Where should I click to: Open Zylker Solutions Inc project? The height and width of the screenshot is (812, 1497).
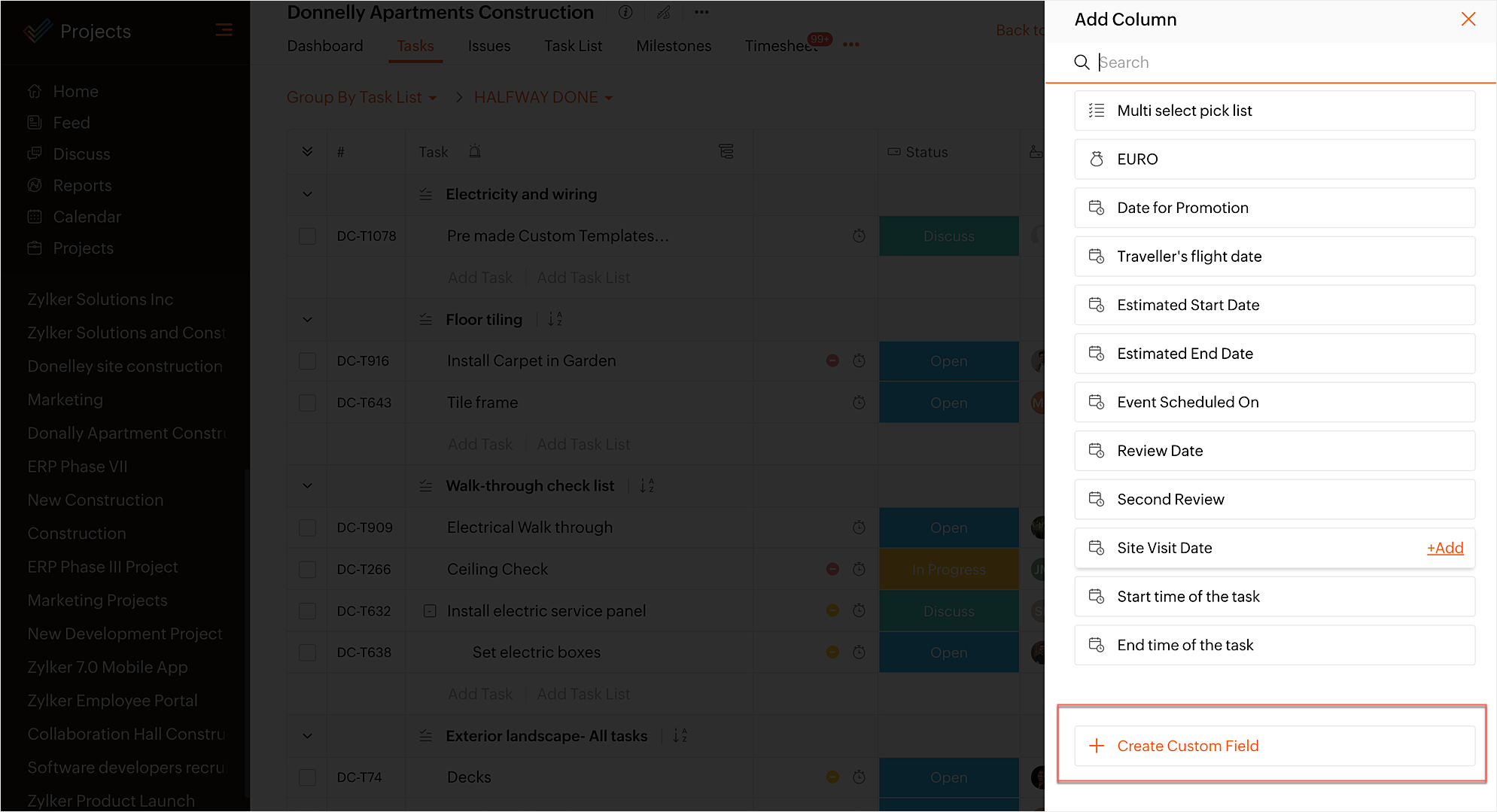click(x=100, y=300)
